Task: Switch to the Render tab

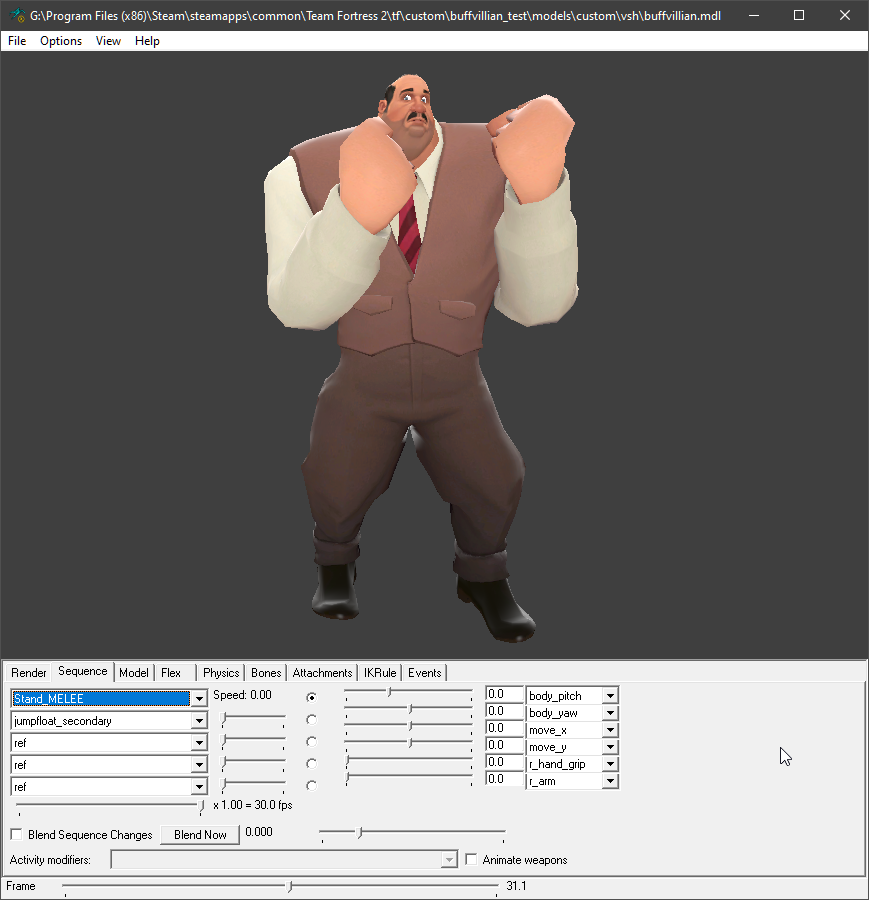Action: (x=29, y=673)
